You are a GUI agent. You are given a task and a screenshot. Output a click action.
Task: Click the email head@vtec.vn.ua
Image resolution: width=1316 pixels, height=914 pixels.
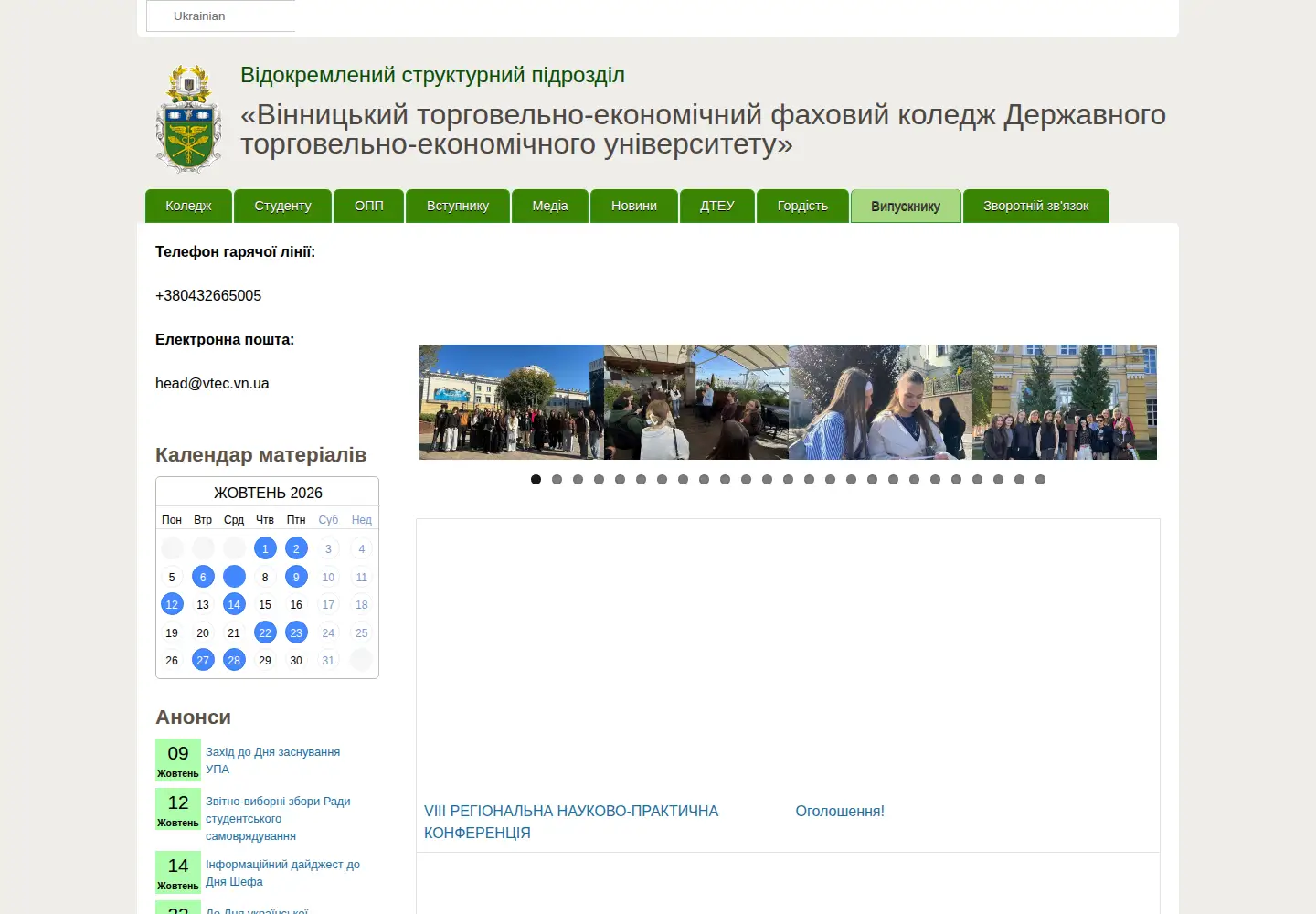pyautogui.click(x=212, y=383)
